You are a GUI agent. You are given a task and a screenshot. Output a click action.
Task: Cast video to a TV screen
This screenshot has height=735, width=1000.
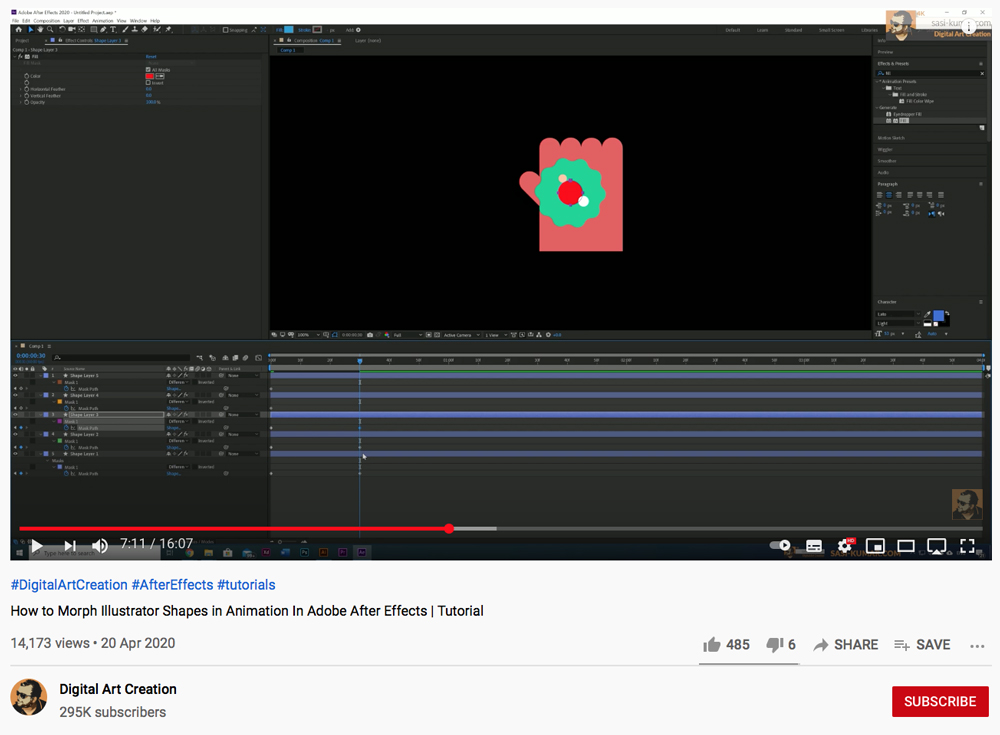[x=936, y=546]
